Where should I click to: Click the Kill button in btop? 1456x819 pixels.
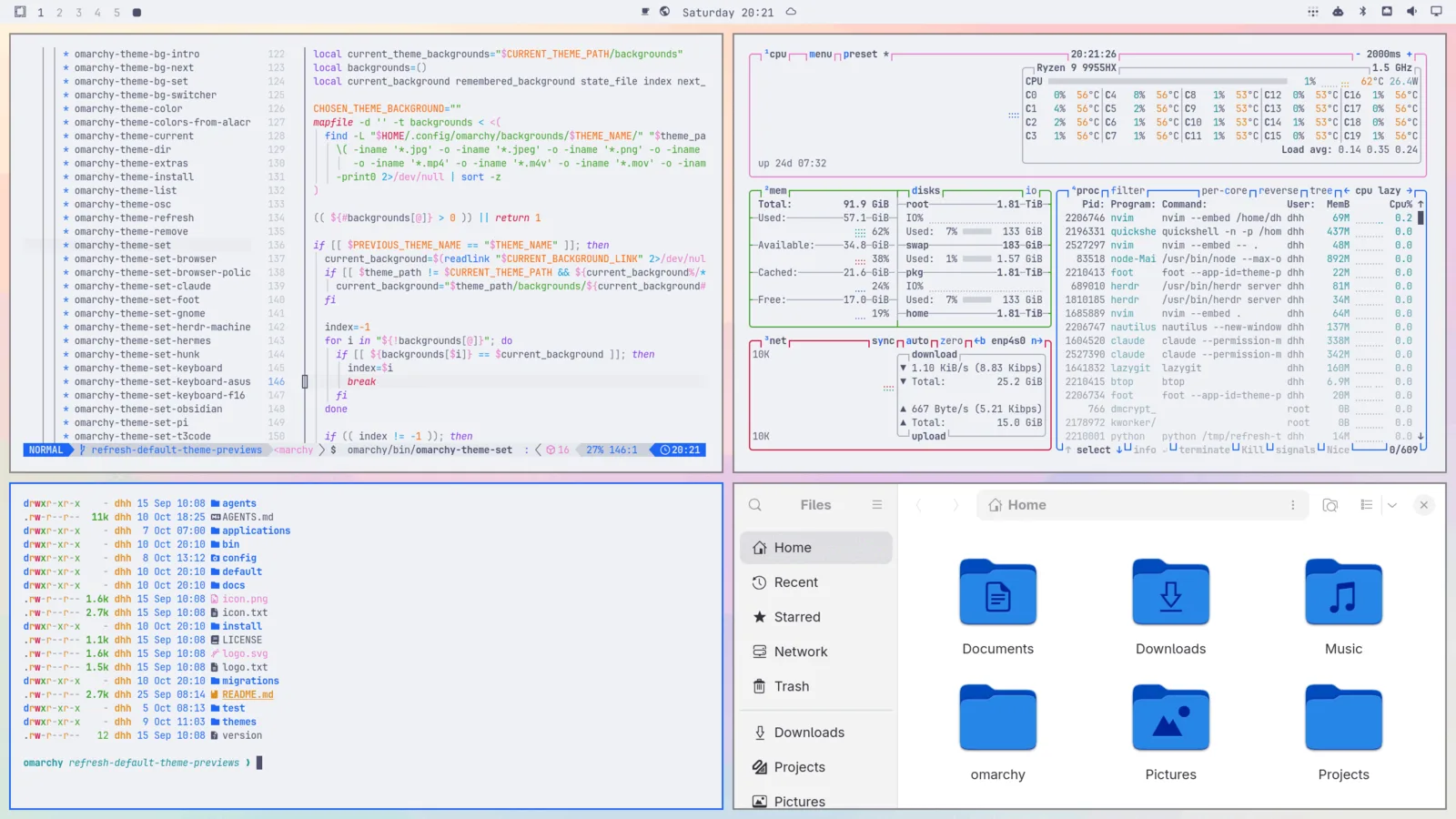(1253, 450)
